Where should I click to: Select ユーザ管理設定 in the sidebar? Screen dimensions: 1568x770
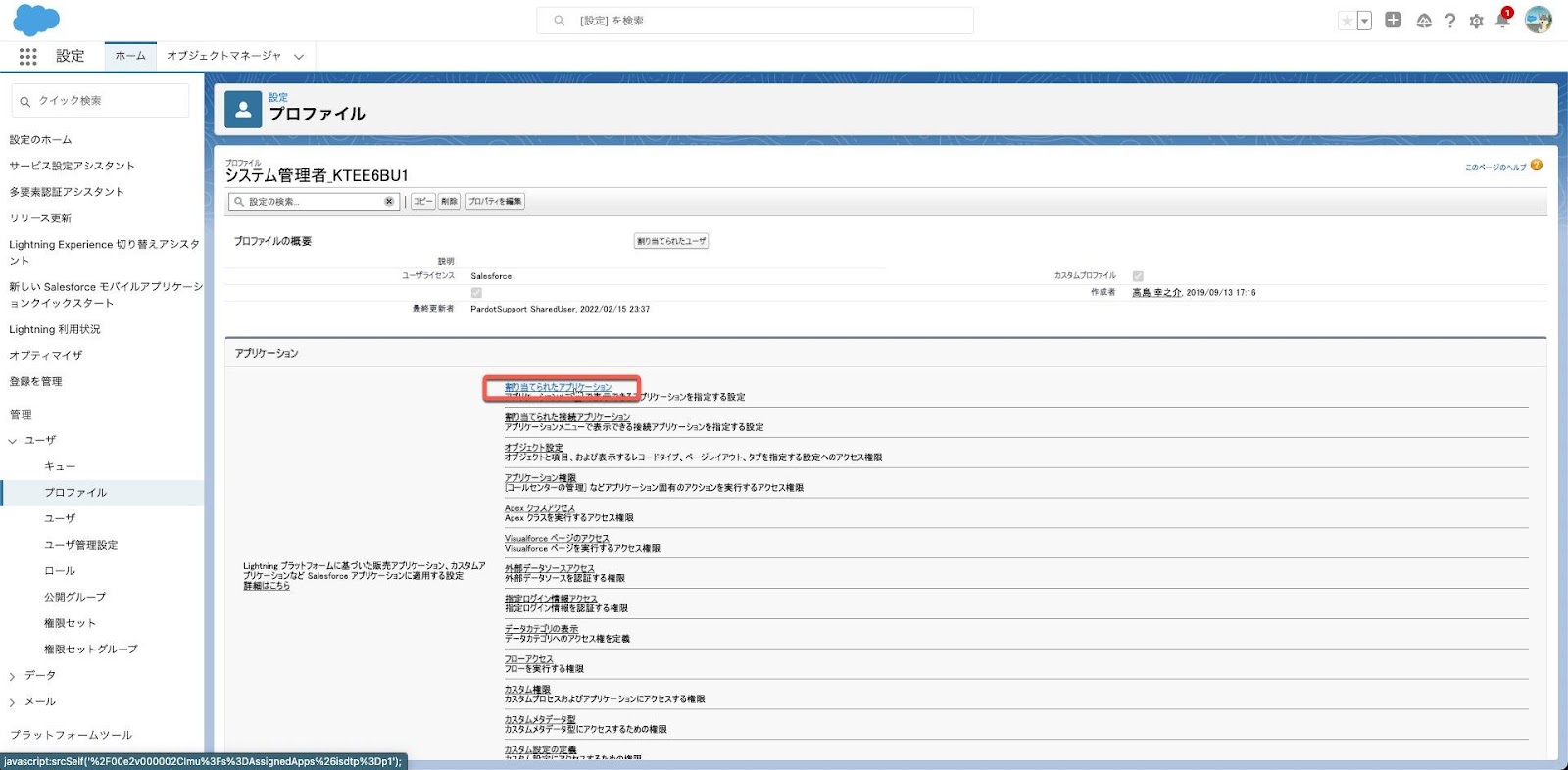(x=80, y=545)
